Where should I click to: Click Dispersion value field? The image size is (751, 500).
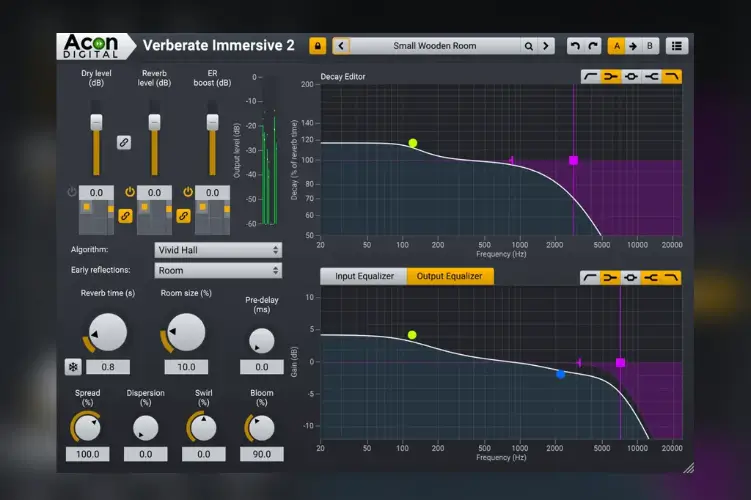click(x=146, y=455)
